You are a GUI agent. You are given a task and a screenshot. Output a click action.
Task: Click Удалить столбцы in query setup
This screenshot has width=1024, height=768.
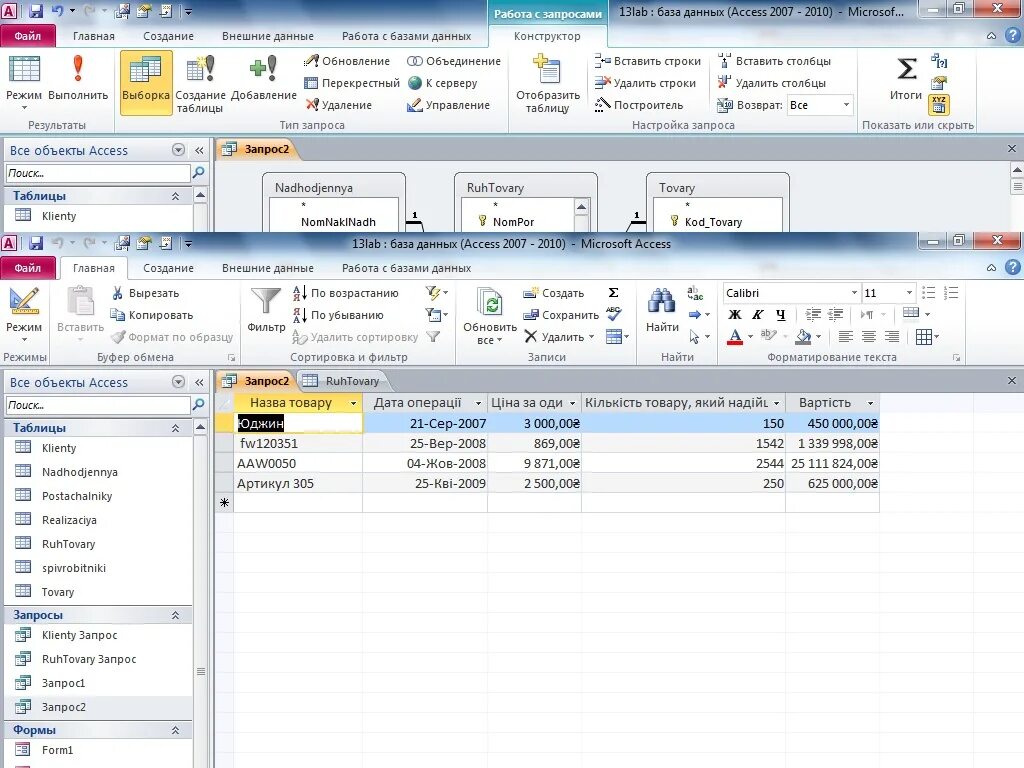(771, 83)
